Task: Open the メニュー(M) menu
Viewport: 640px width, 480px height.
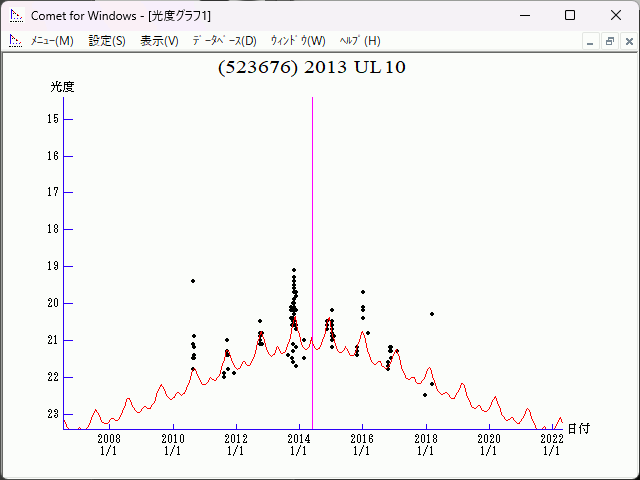Action: pyautogui.click(x=52, y=41)
